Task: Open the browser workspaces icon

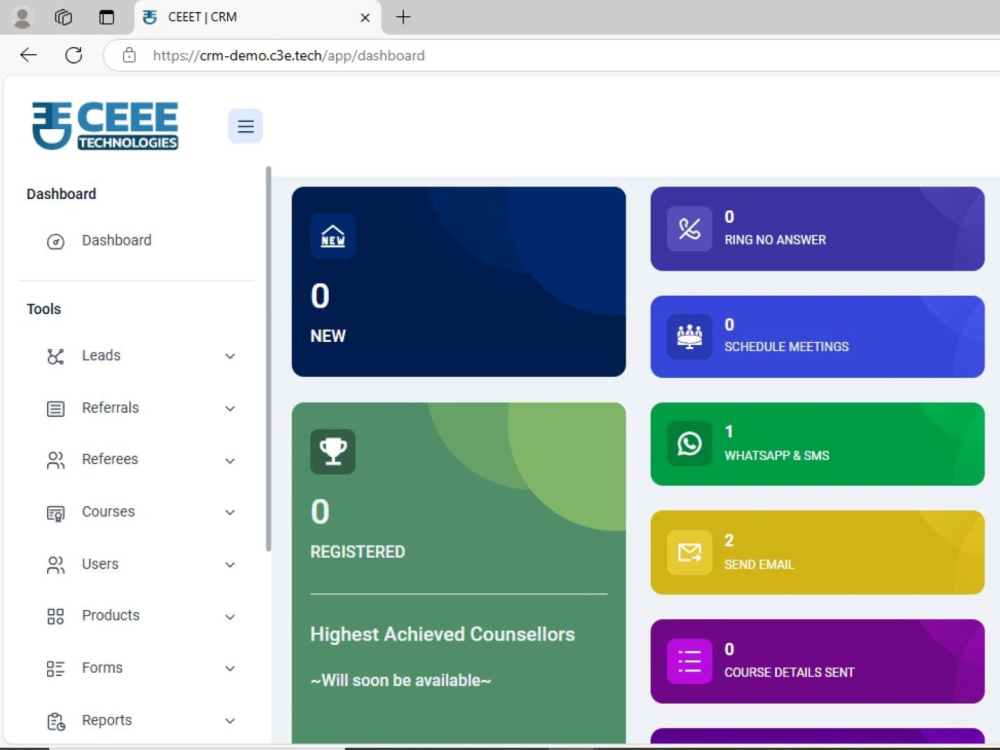Action: point(64,17)
